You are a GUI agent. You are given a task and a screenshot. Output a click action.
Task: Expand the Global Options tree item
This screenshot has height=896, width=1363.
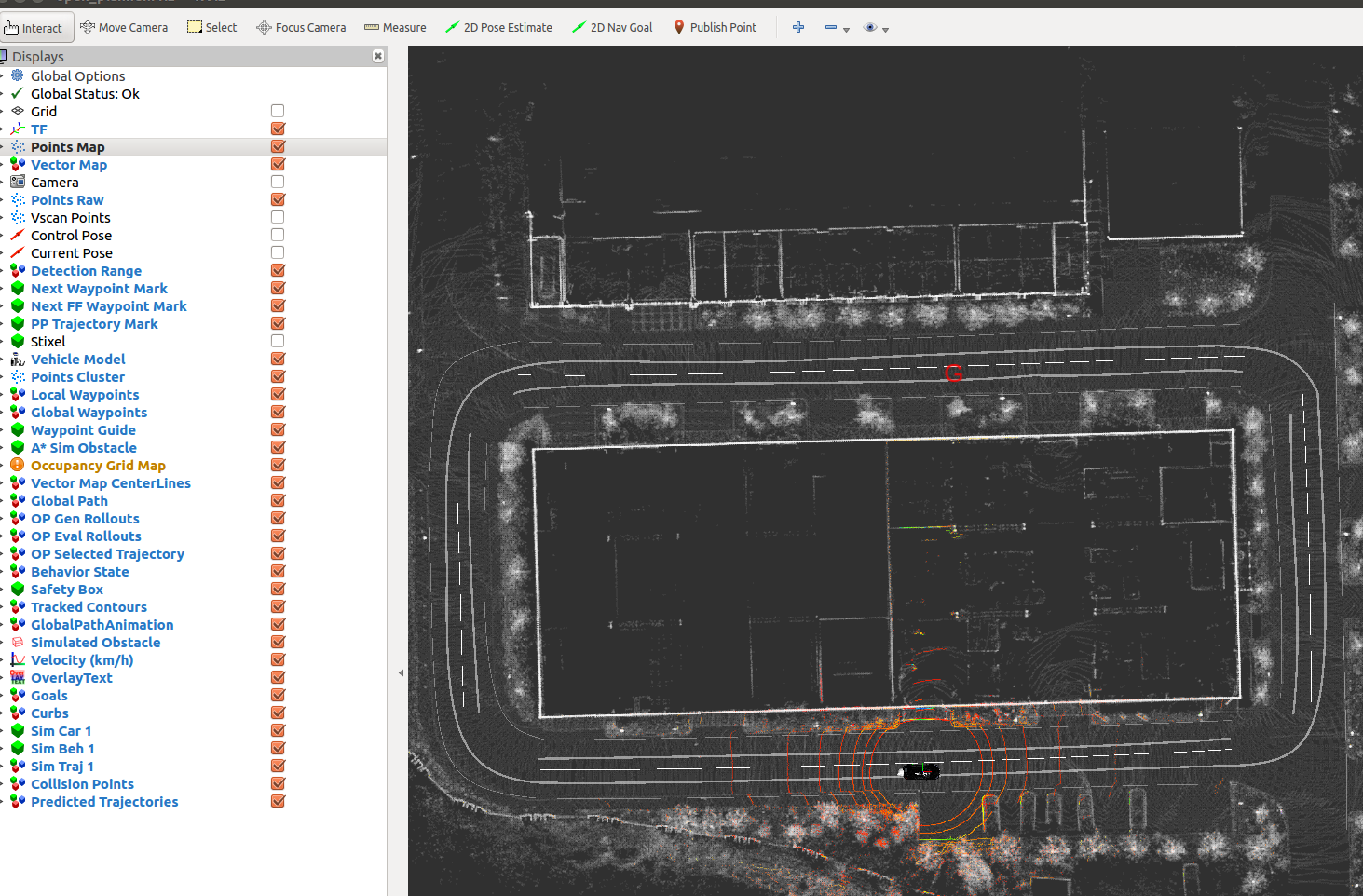tap(6, 75)
